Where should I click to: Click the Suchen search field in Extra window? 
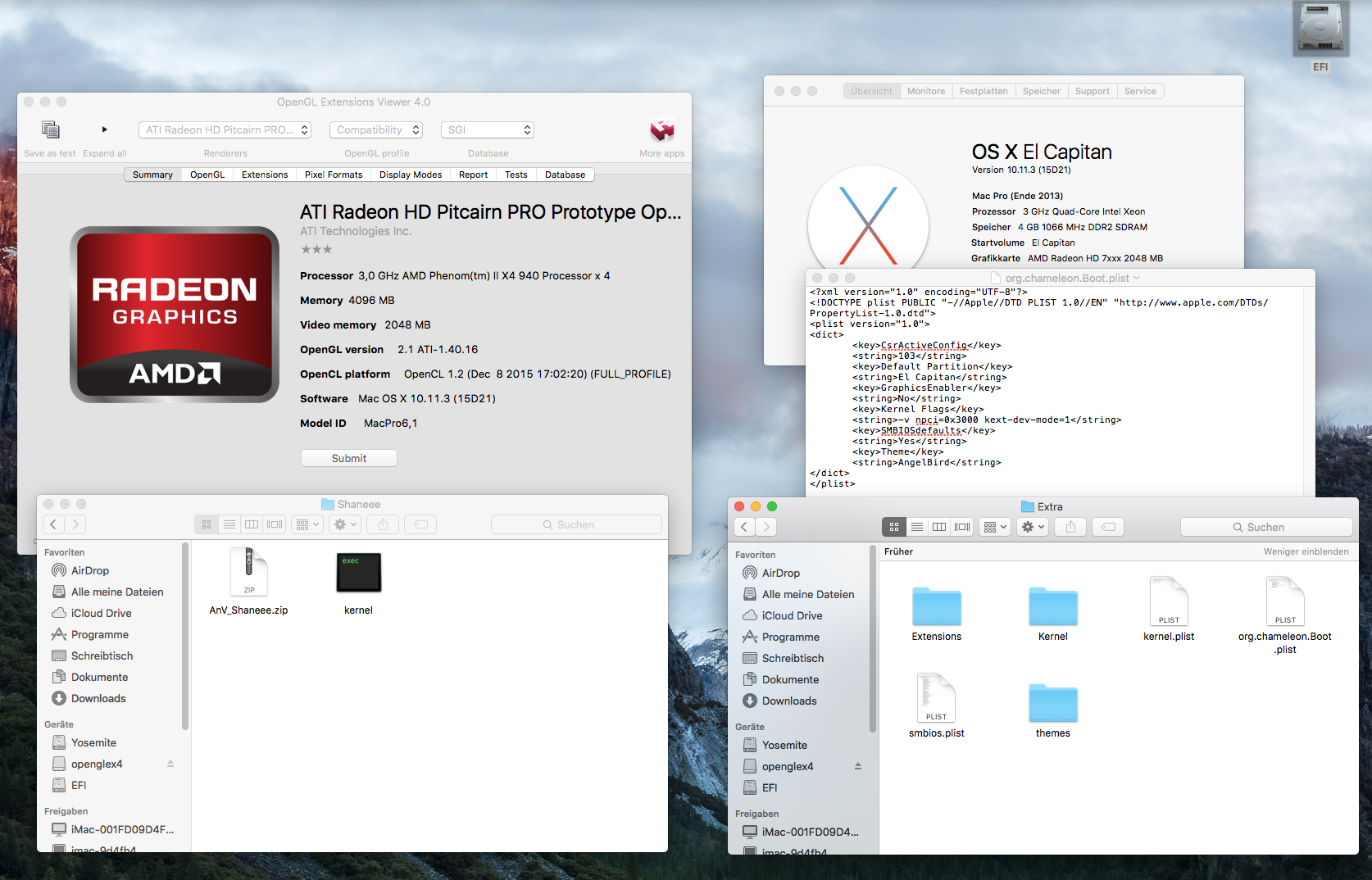click(1266, 527)
